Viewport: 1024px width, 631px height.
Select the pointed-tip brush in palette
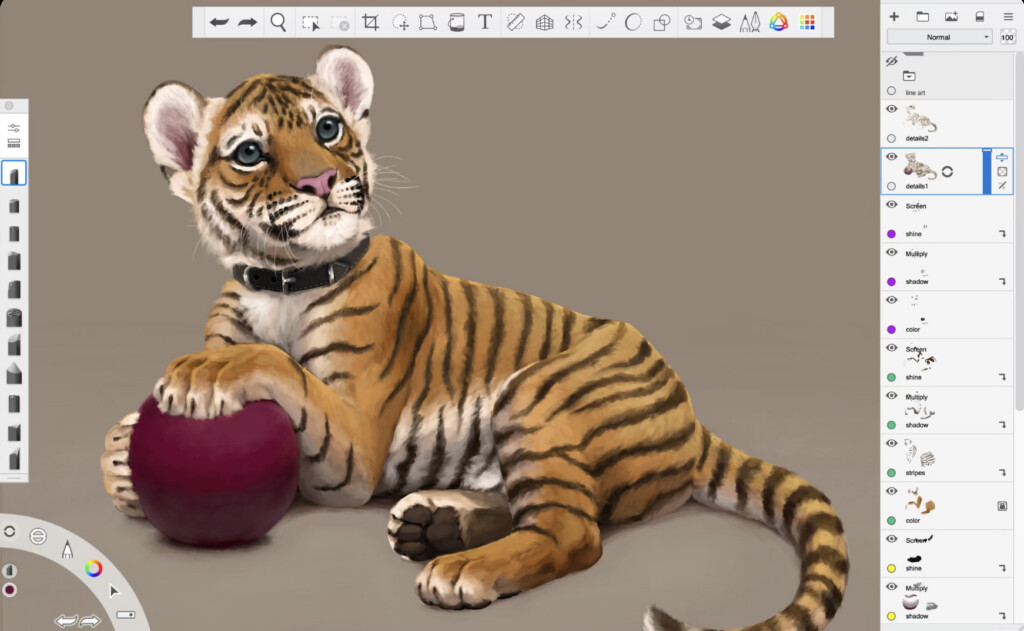(14, 374)
